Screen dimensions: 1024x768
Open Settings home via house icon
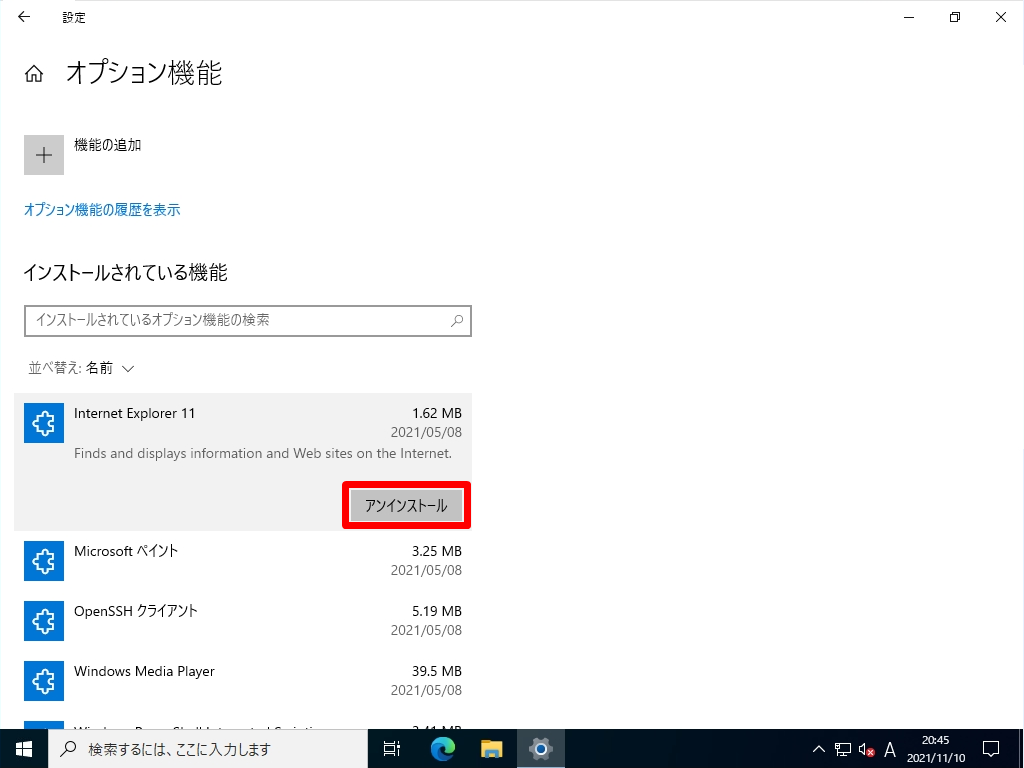coord(34,74)
